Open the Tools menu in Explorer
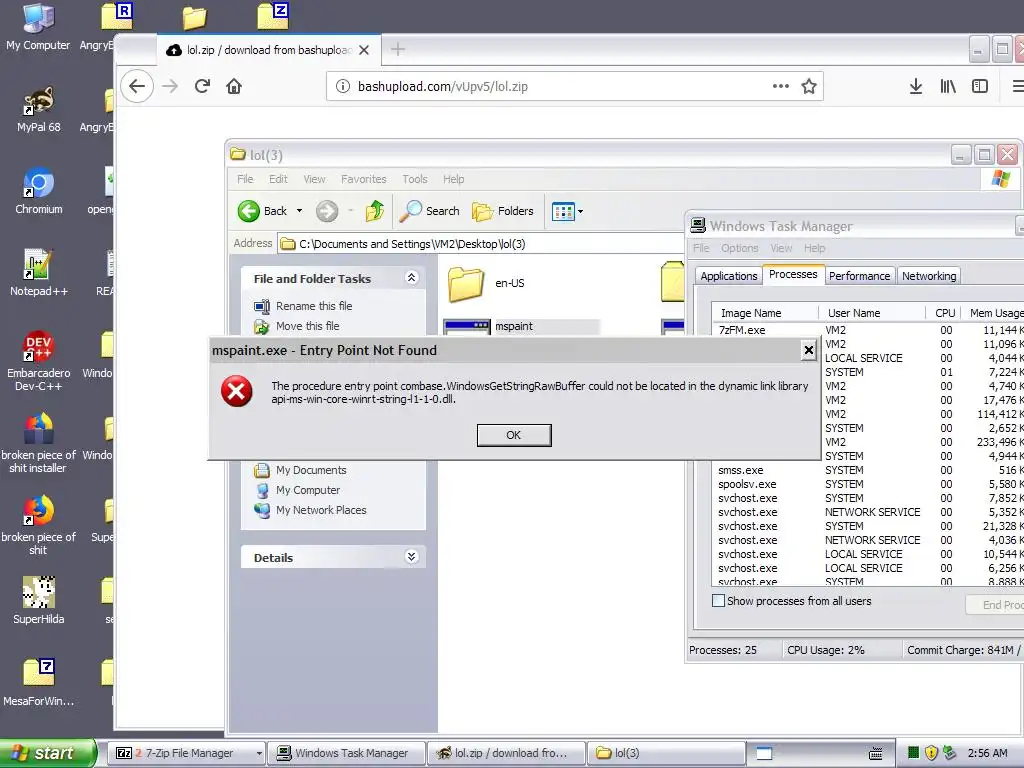The width and height of the screenshot is (1024, 768). point(415,179)
